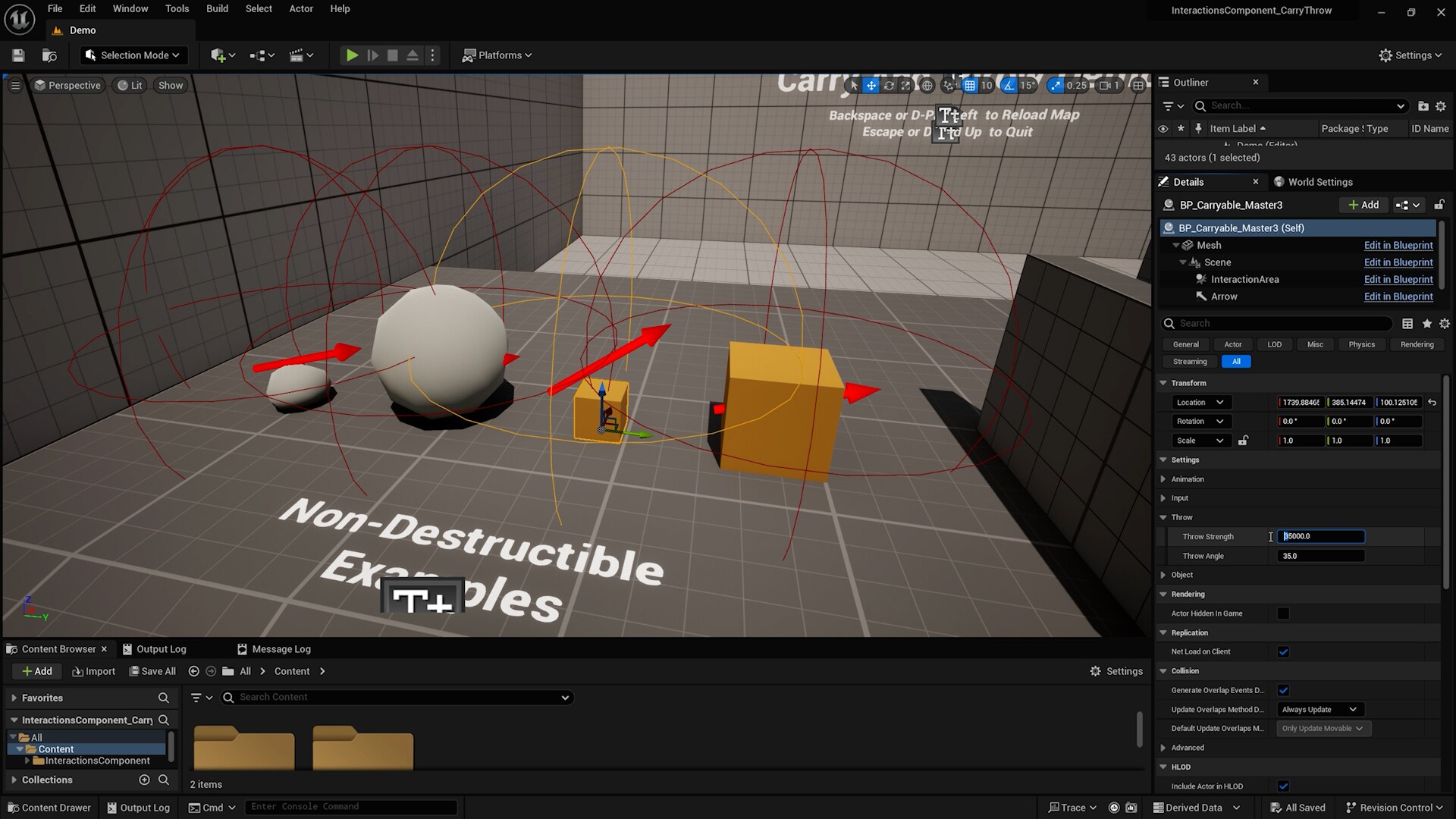
Task: Click the Throw Angle value field
Action: pos(1320,556)
